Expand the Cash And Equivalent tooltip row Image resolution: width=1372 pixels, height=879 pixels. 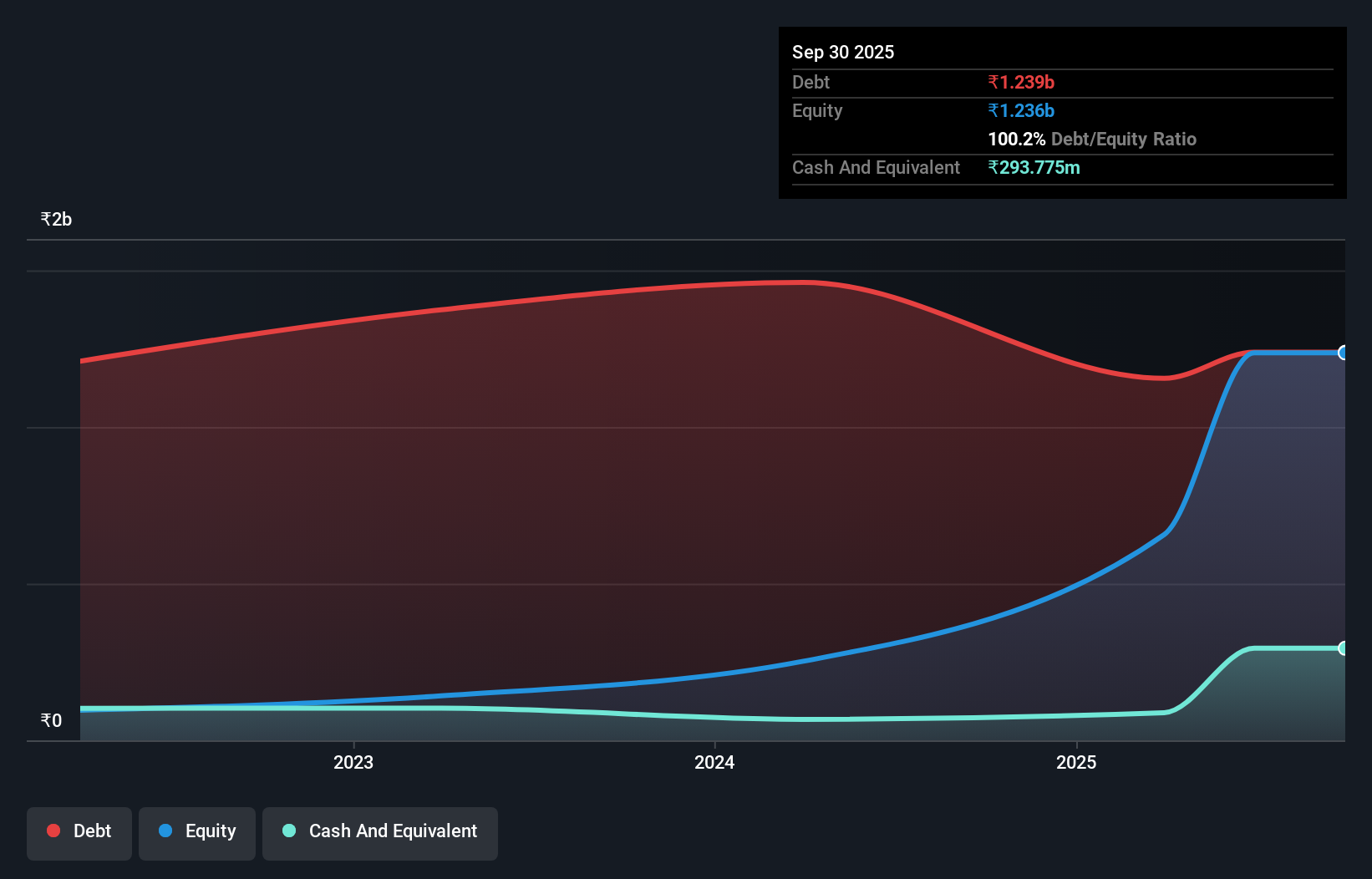[875, 167]
